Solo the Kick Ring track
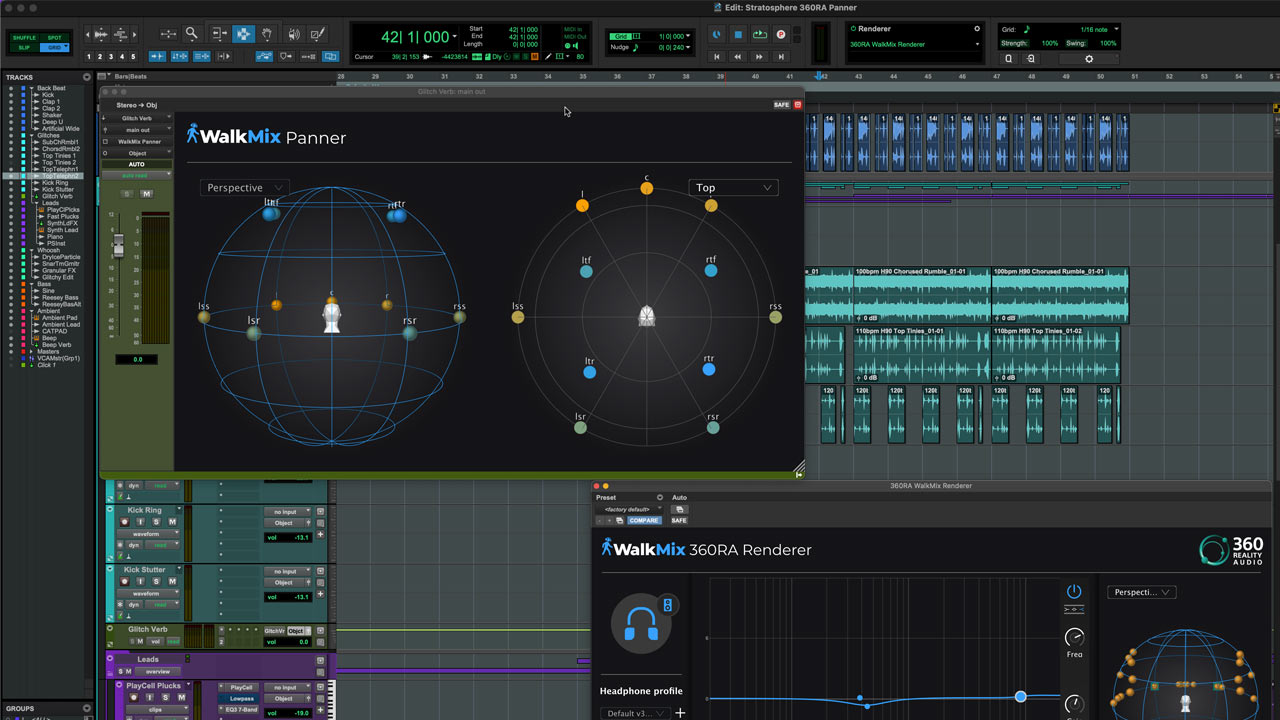This screenshot has width=1280, height=720. coord(156,522)
